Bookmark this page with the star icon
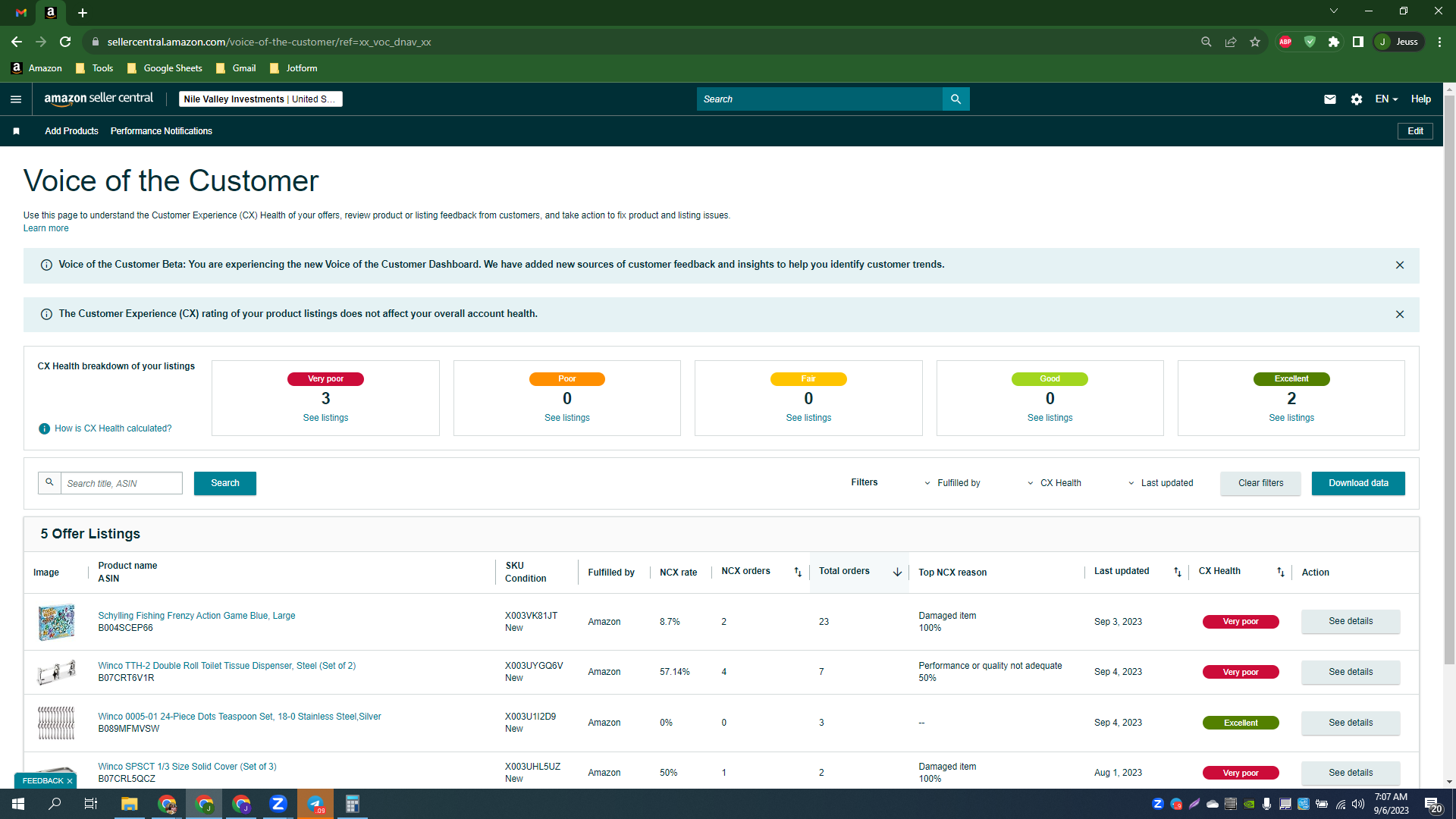The height and width of the screenshot is (819, 1456). [1255, 42]
